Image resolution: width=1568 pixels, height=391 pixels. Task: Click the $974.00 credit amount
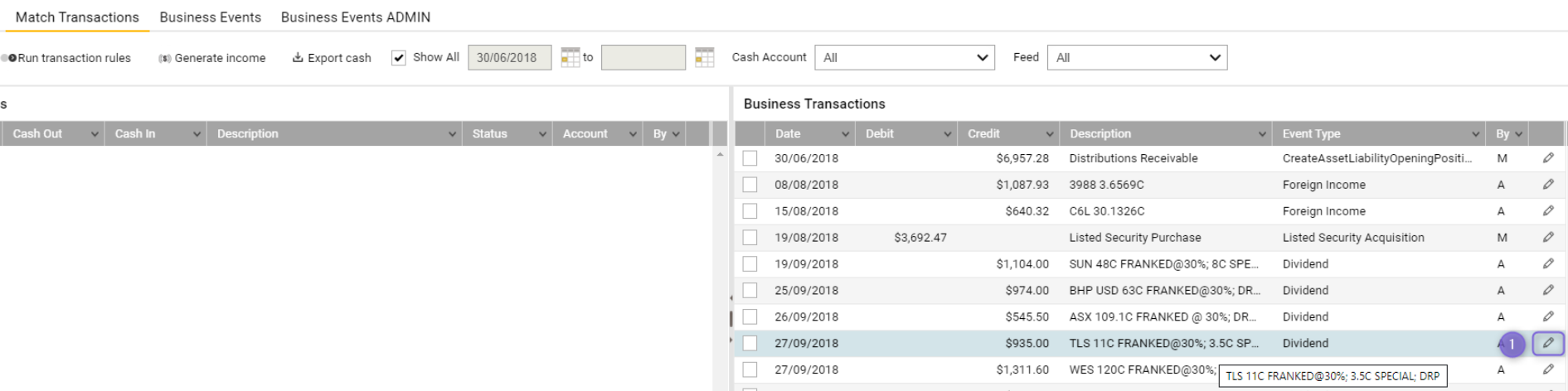point(1027,291)
